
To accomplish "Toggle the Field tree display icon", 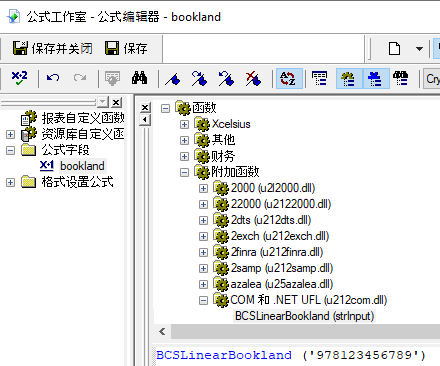I will pyautogui.click(x=319, y=79).
